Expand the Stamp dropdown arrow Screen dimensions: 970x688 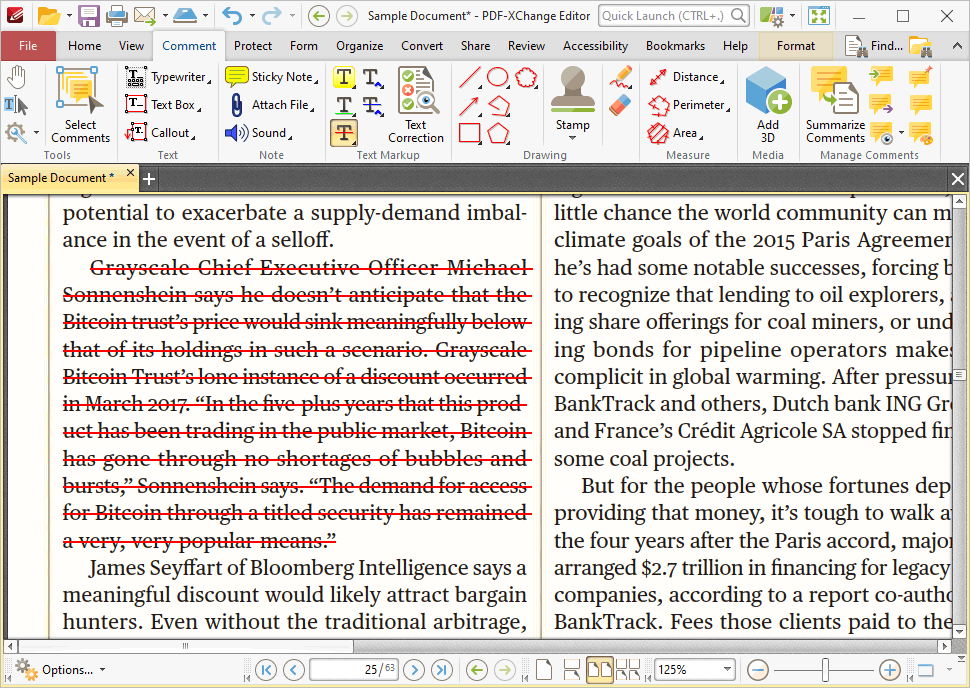click(572, 139)
